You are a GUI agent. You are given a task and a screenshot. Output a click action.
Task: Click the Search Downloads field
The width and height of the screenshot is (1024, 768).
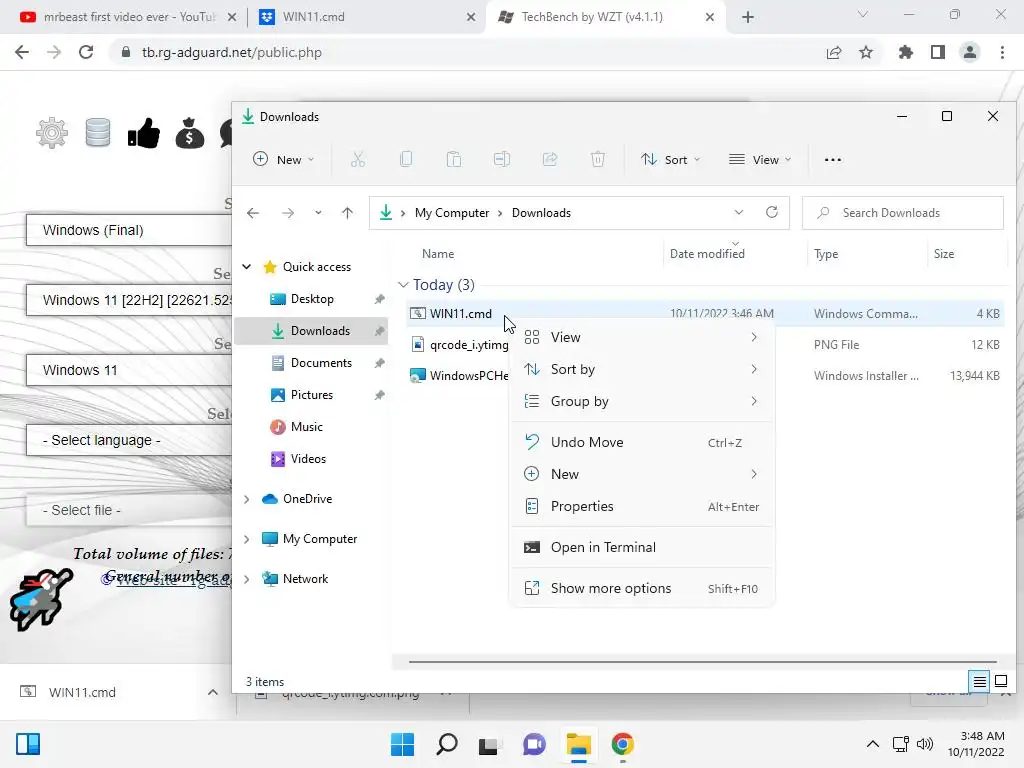click(903, 213)
